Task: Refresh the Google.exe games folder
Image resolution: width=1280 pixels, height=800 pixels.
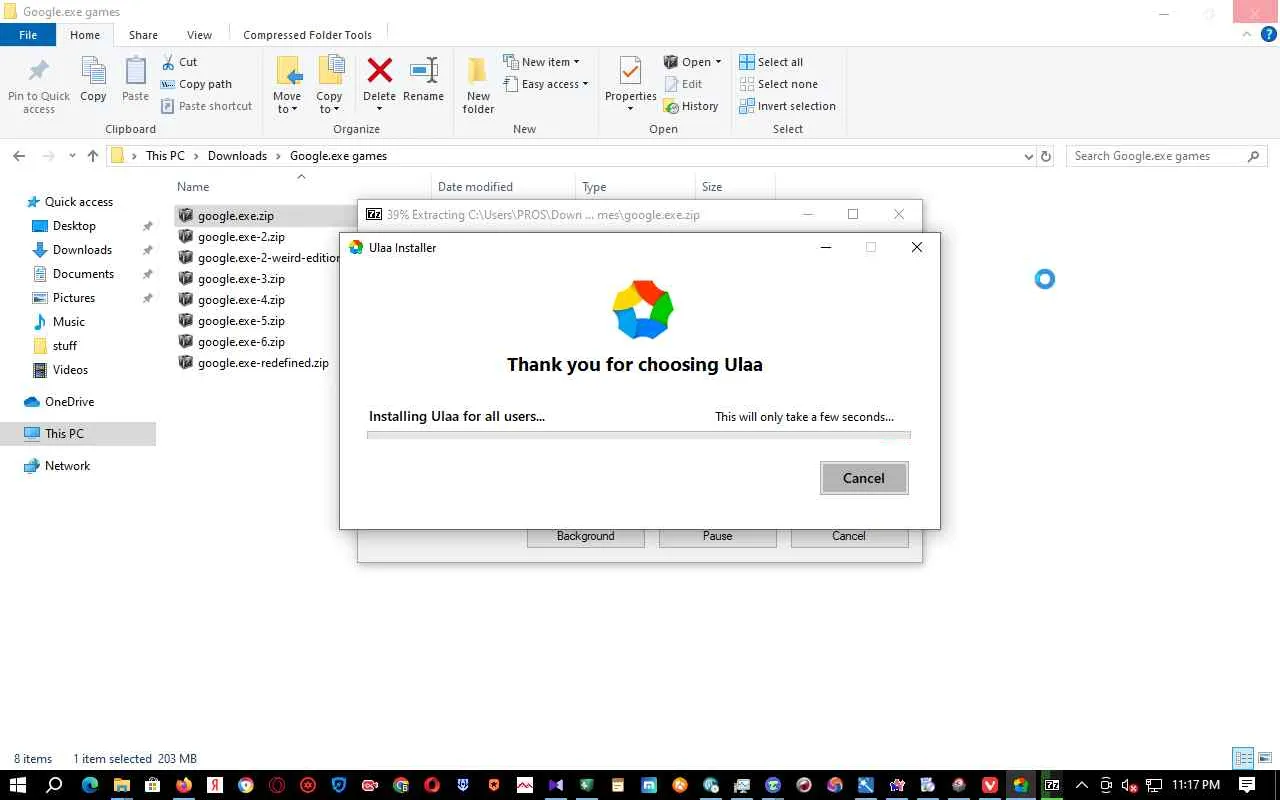Action: [x=1046, y=156]
